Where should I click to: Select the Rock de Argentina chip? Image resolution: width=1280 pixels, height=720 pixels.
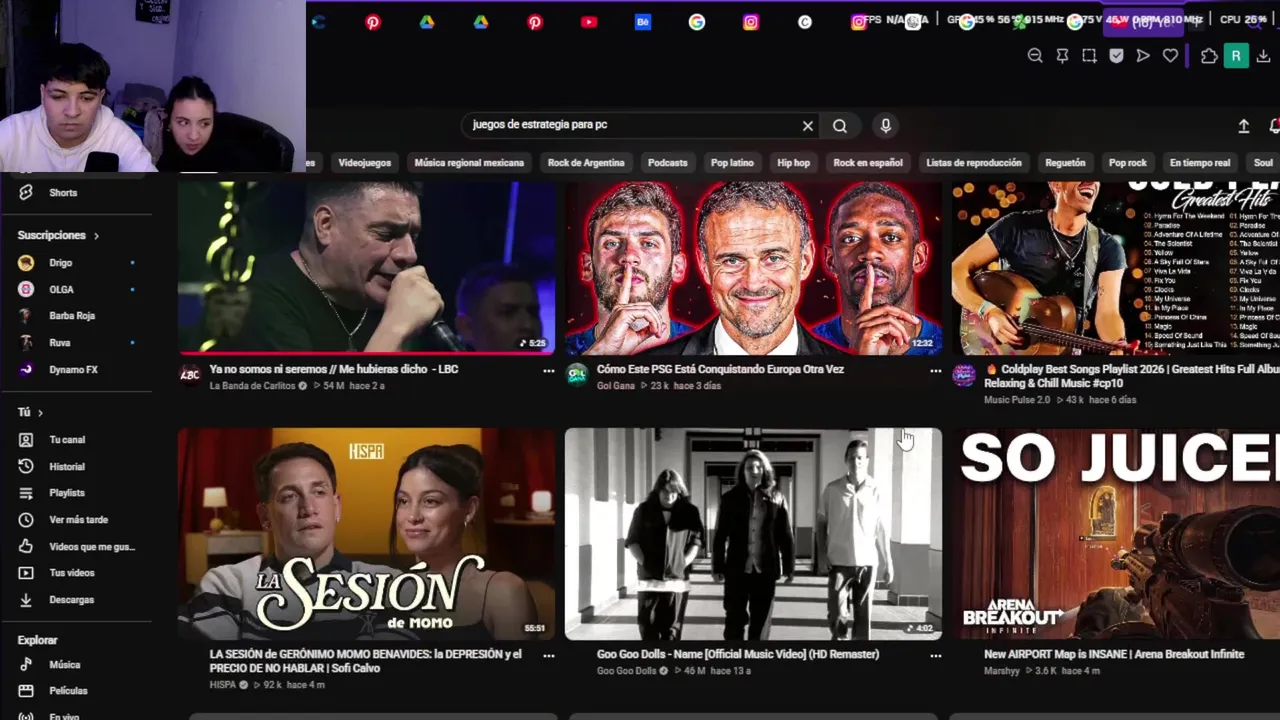(586, 163)
